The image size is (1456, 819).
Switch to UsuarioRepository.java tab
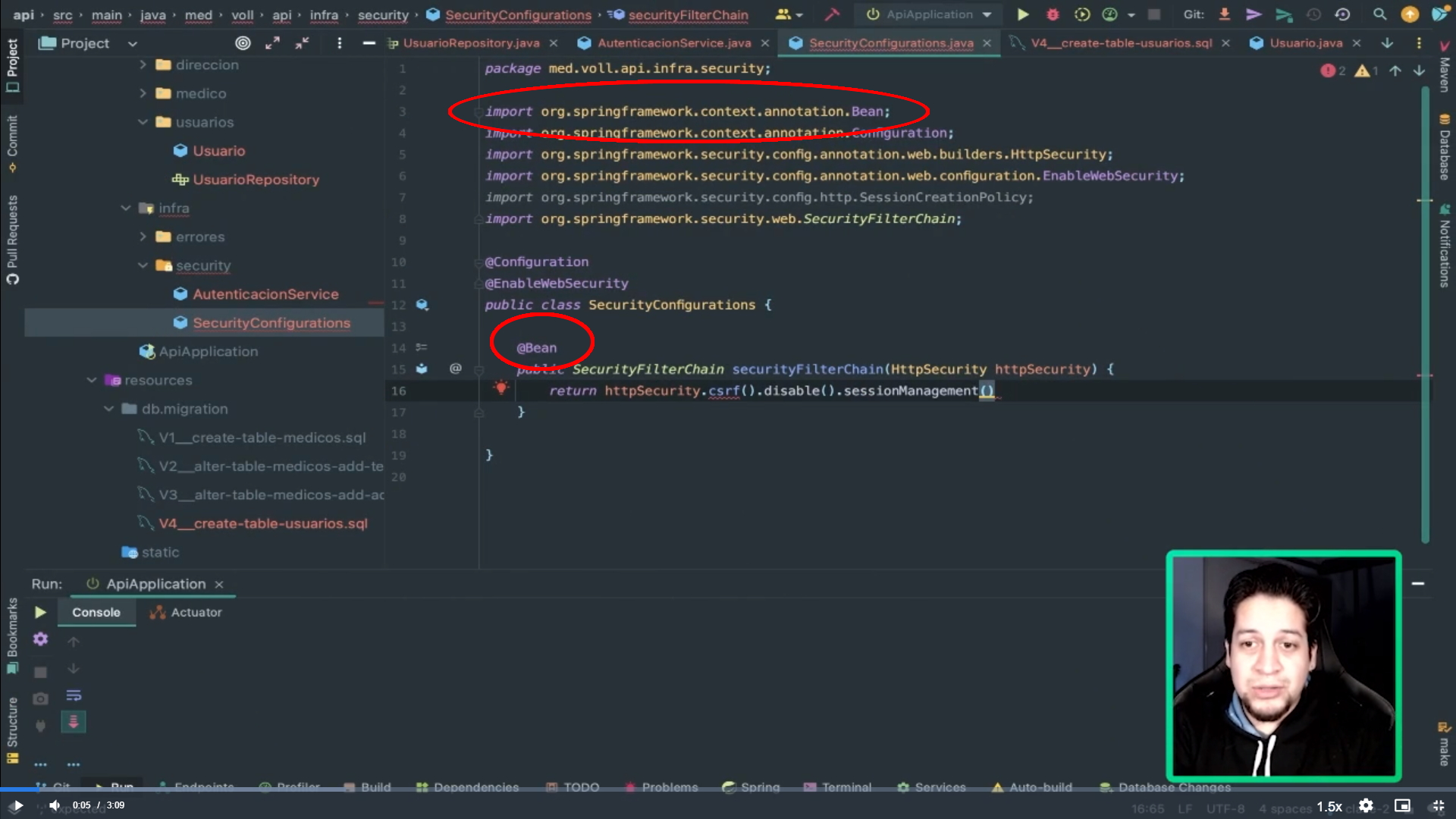point(471,43)
